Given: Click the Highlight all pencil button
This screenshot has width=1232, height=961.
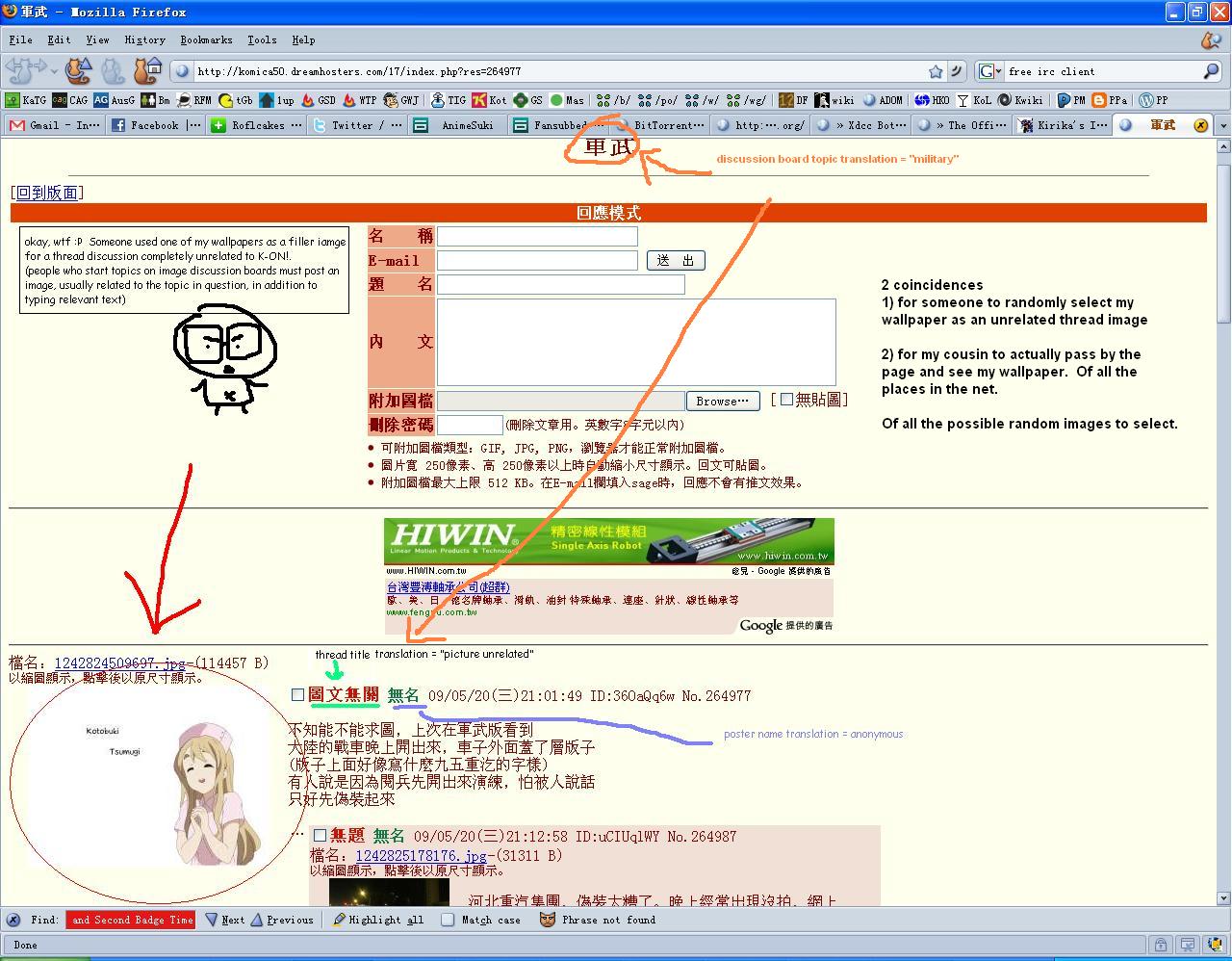Looking at the screenshot, I should click(x=377, y=920).
